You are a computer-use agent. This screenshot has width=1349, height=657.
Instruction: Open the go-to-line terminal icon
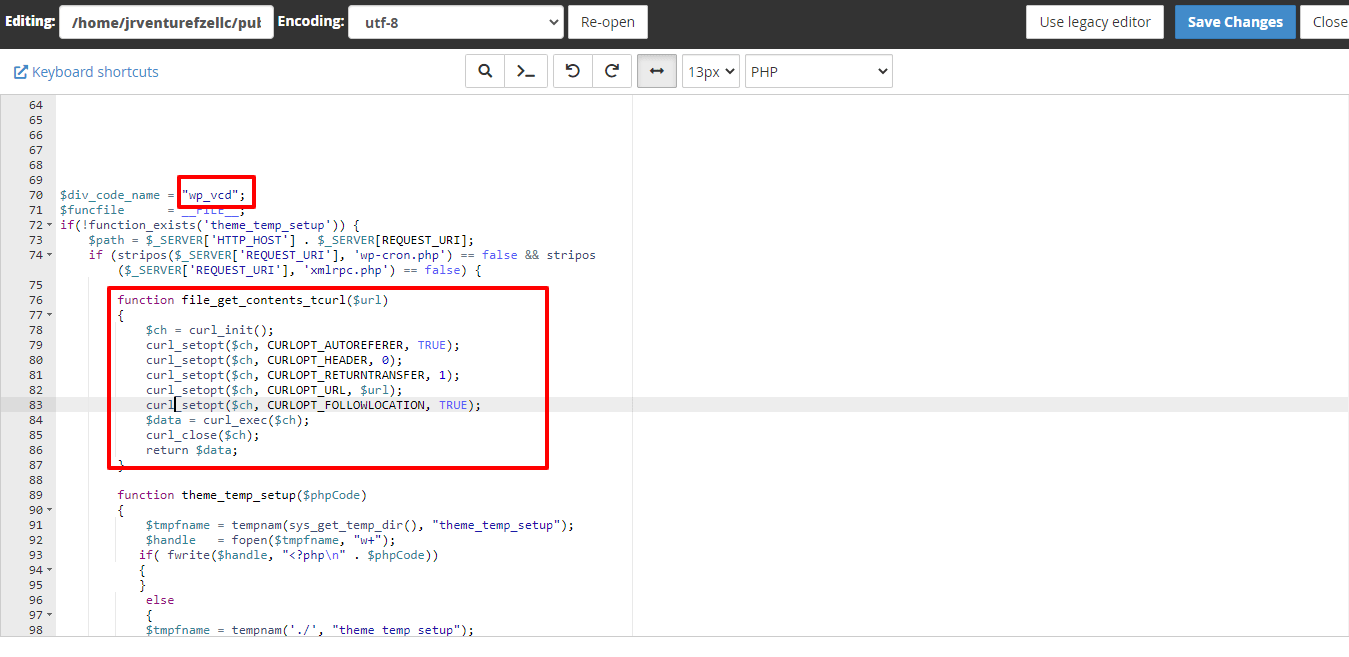(x=526, y=71)
